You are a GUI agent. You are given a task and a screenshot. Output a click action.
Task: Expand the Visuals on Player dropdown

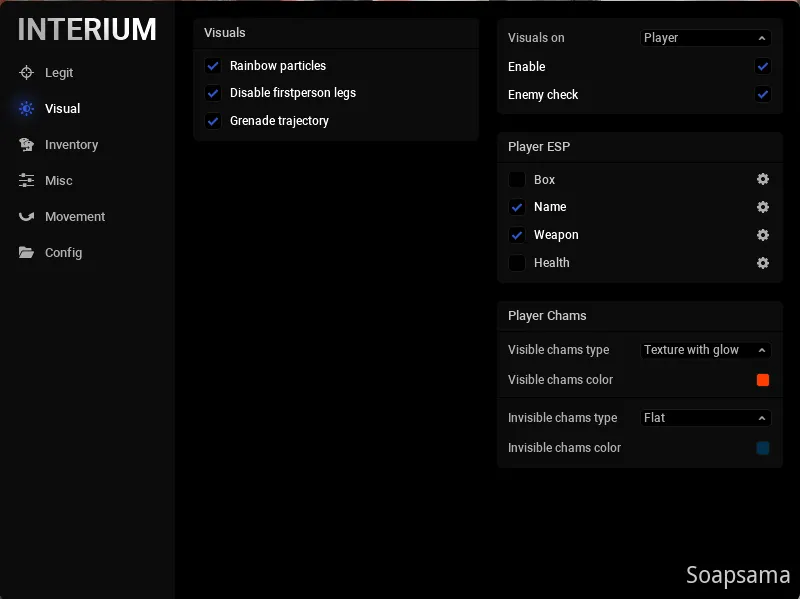[705, 38]
